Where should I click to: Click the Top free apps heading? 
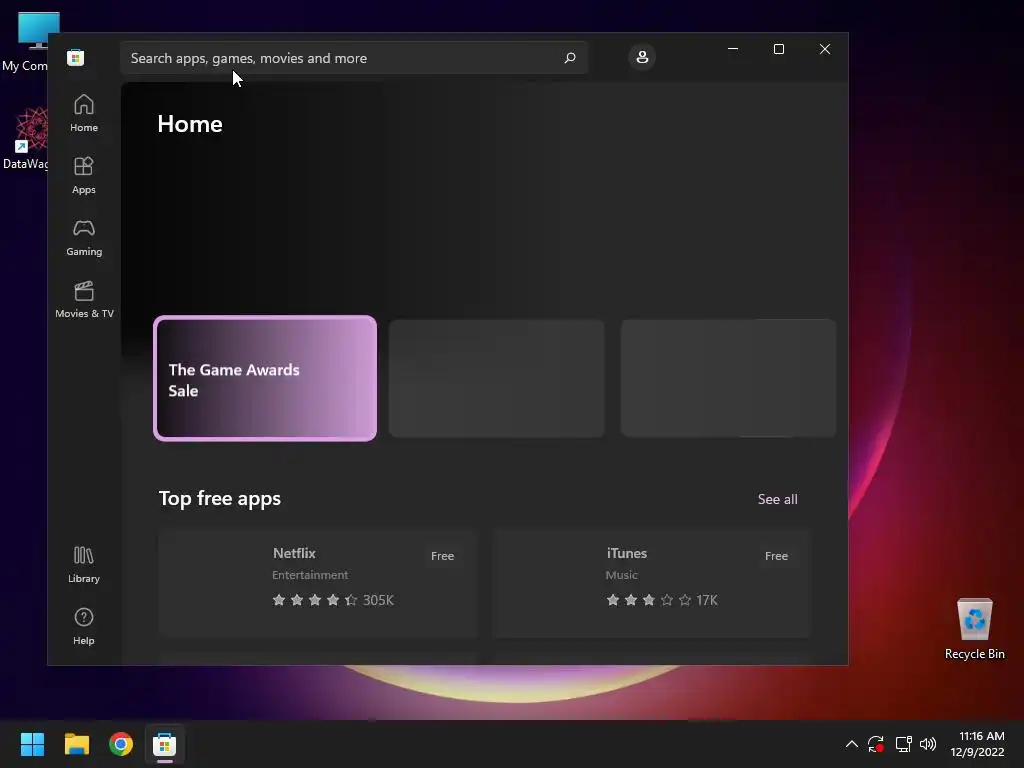tap(220, 499)
